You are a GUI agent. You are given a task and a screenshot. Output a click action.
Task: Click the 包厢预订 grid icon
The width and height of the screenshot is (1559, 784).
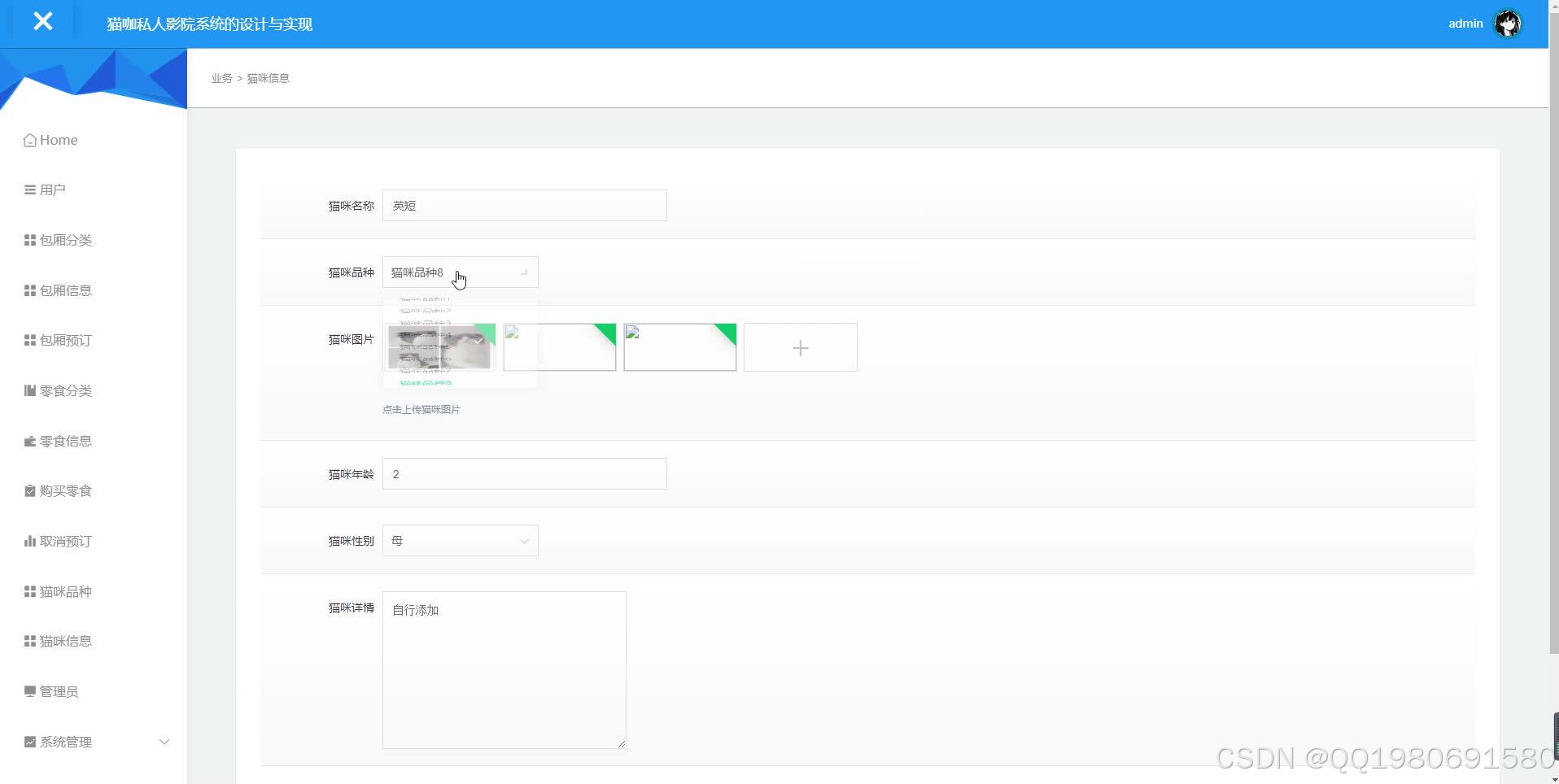point(30,340)
